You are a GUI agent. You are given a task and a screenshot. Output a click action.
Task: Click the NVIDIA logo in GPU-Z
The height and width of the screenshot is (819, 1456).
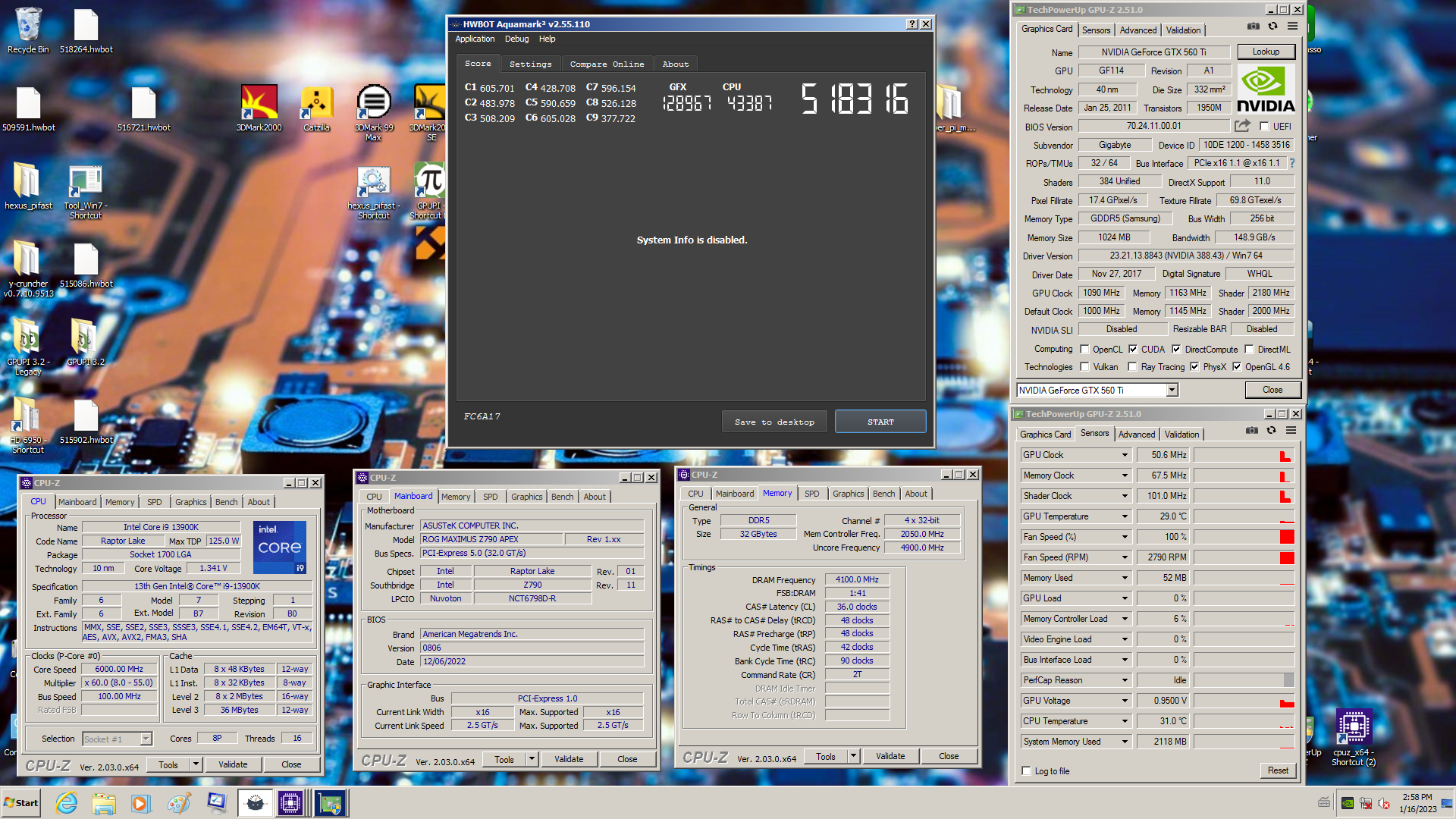click(x=1266, y=89)
